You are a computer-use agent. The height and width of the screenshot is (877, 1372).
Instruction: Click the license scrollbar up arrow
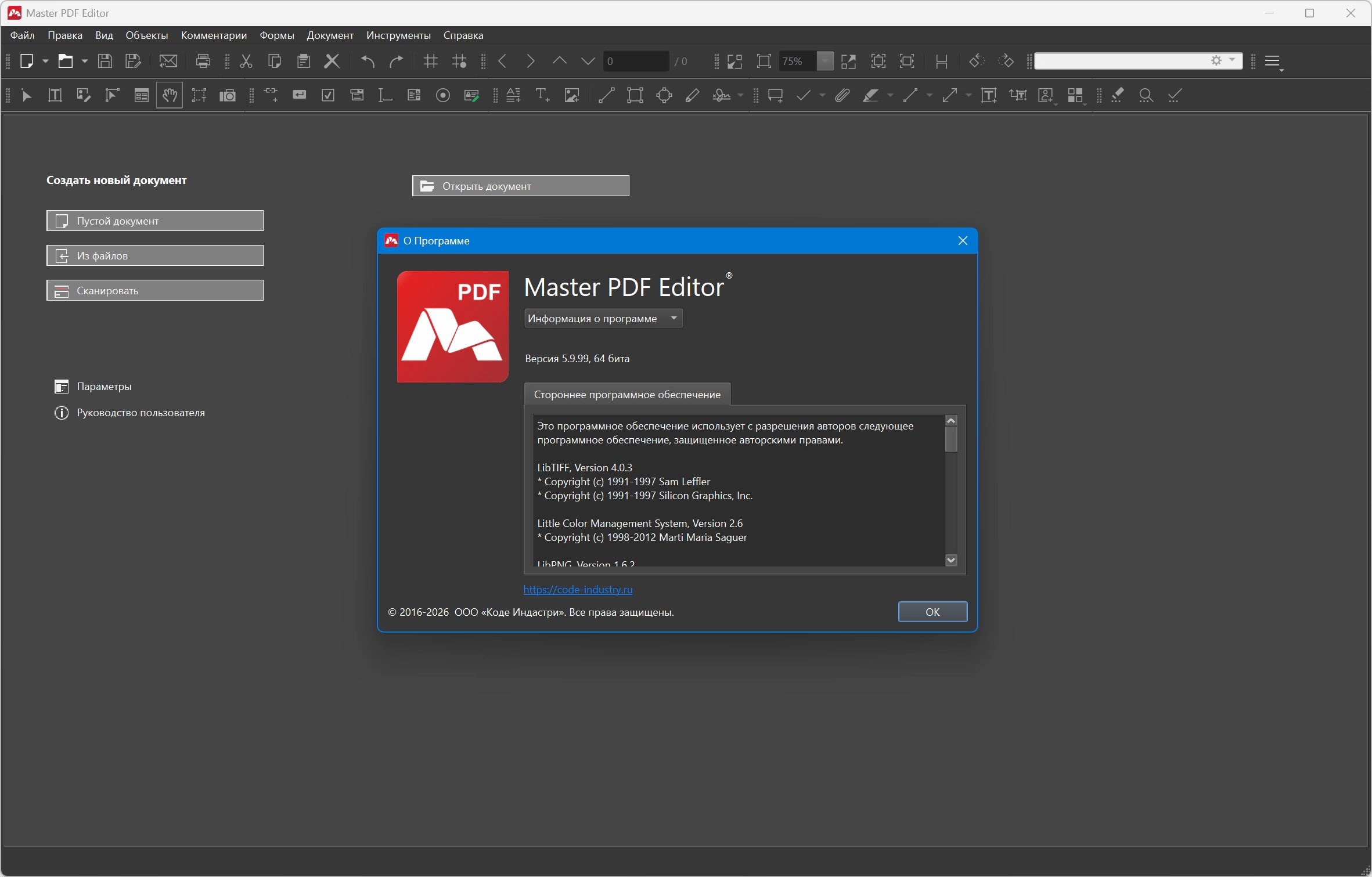(951, 420)
